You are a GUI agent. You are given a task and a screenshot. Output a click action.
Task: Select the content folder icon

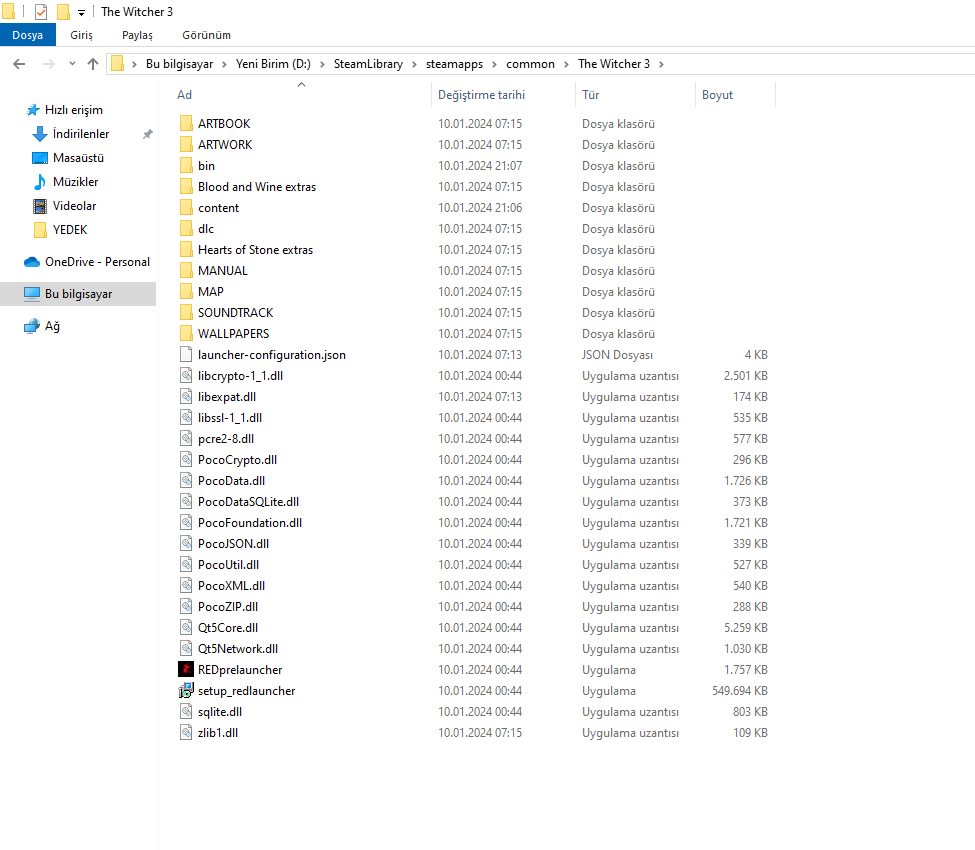(186, 208)
